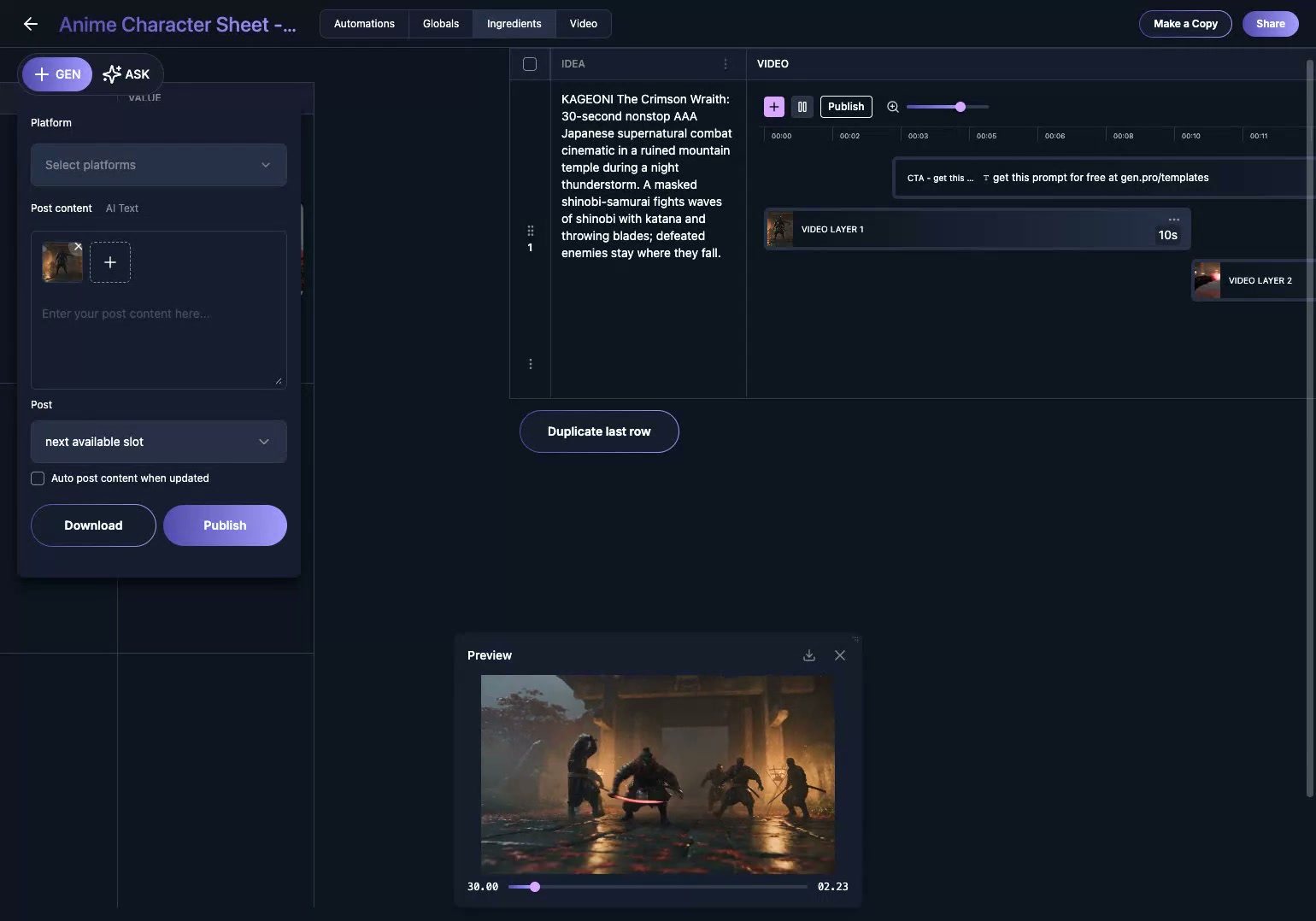The width and height of the screenshot is (1316, 921).
Task: Add a new layer with the pink plus
Action: pyautogui.click(x=773, y=107)
